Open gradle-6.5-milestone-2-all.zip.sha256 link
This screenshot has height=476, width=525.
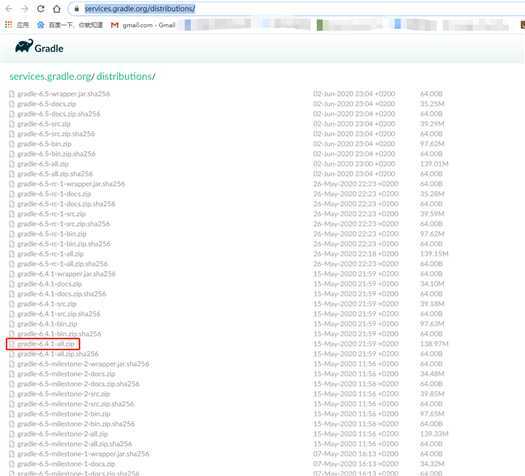pyautogui.click(x=75, y=444)
